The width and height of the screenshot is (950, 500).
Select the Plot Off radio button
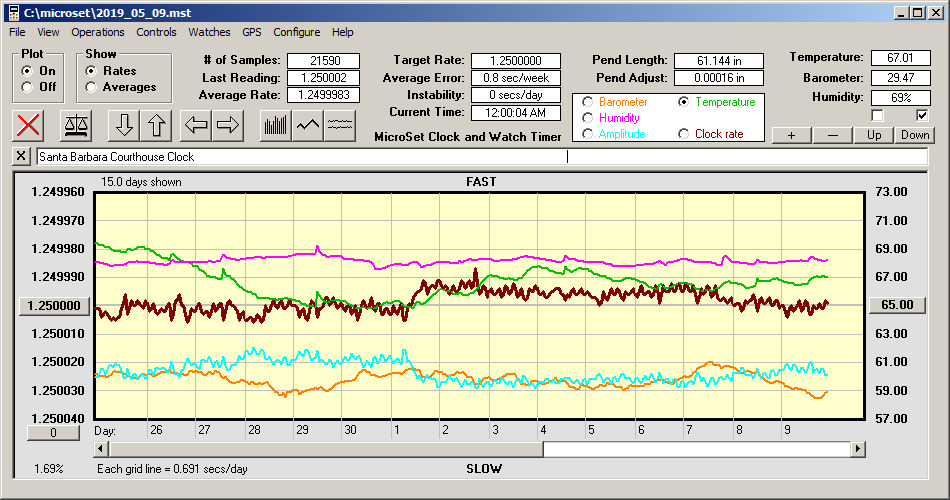click(x=28, y=87)
